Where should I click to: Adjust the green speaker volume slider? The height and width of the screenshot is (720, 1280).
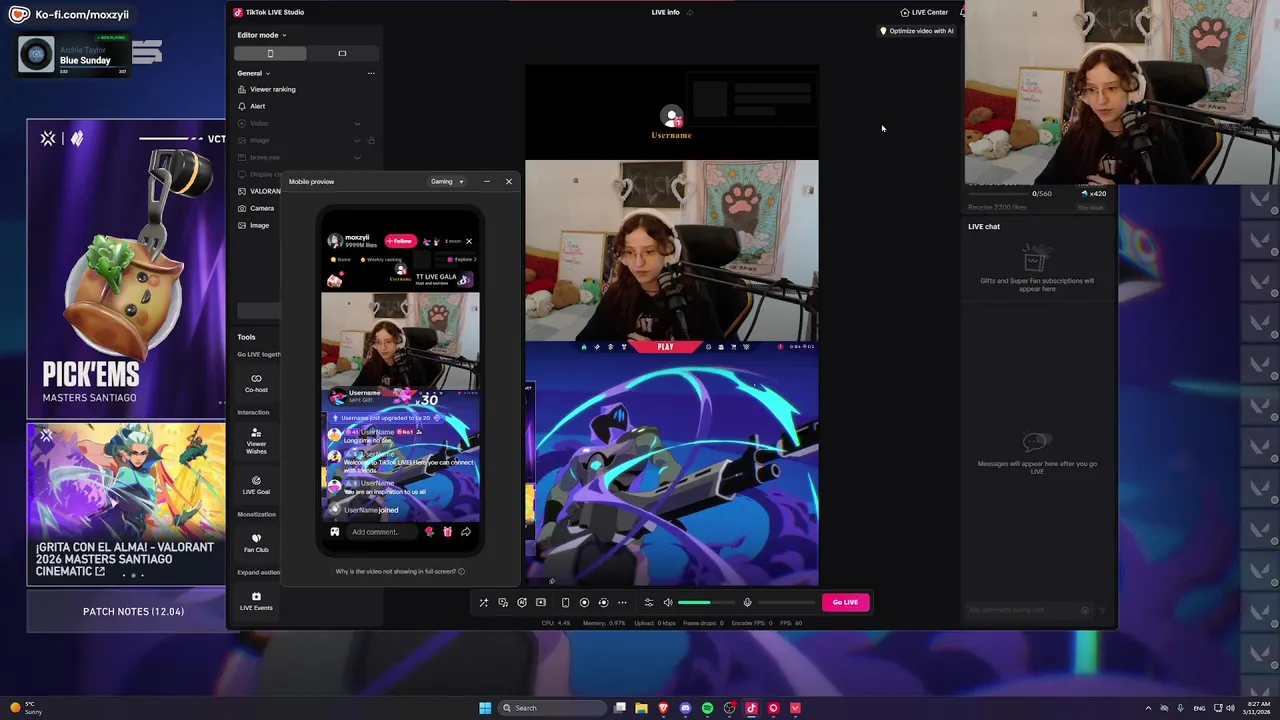click(x=706, y=602)
